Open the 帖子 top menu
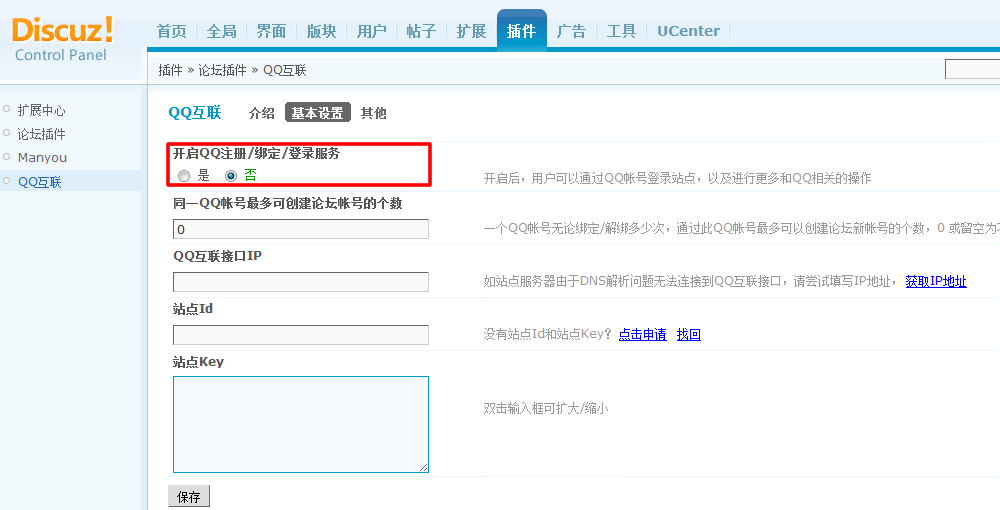1000x510 pixels. coord(421,31)
